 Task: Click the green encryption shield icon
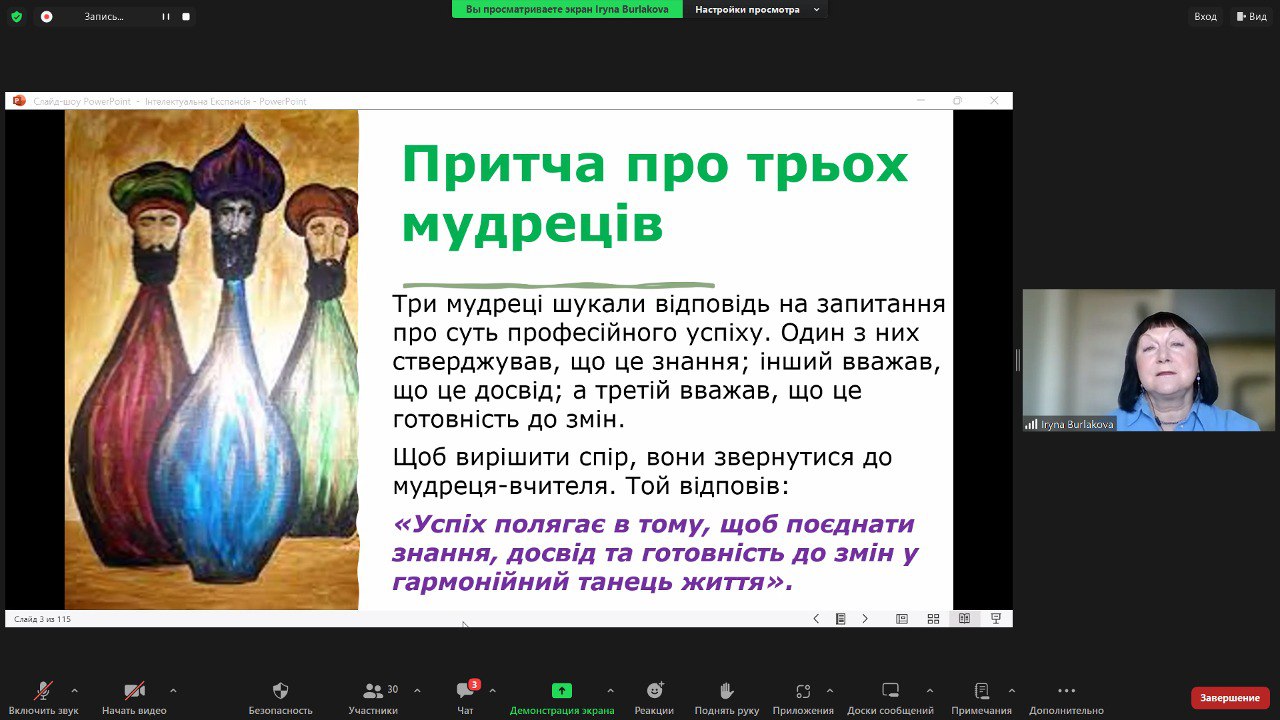[x=16, y=17]
